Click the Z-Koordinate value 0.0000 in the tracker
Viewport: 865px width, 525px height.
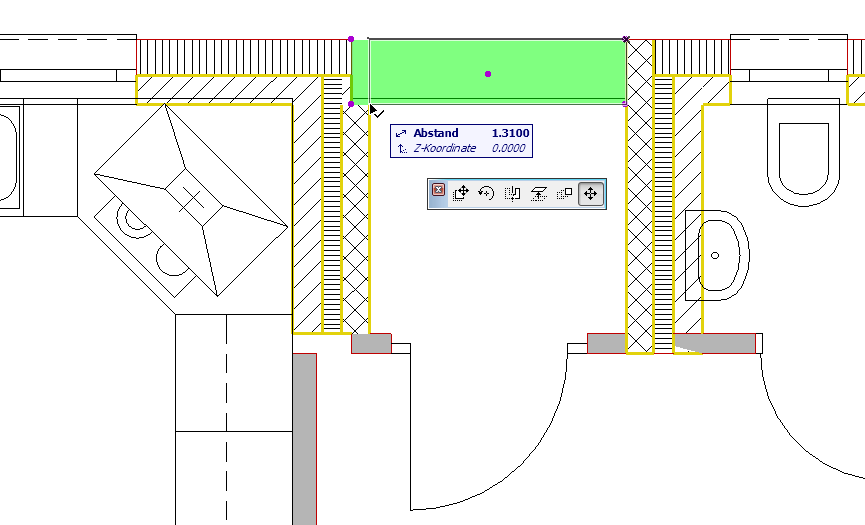click(x=508, y=148)
